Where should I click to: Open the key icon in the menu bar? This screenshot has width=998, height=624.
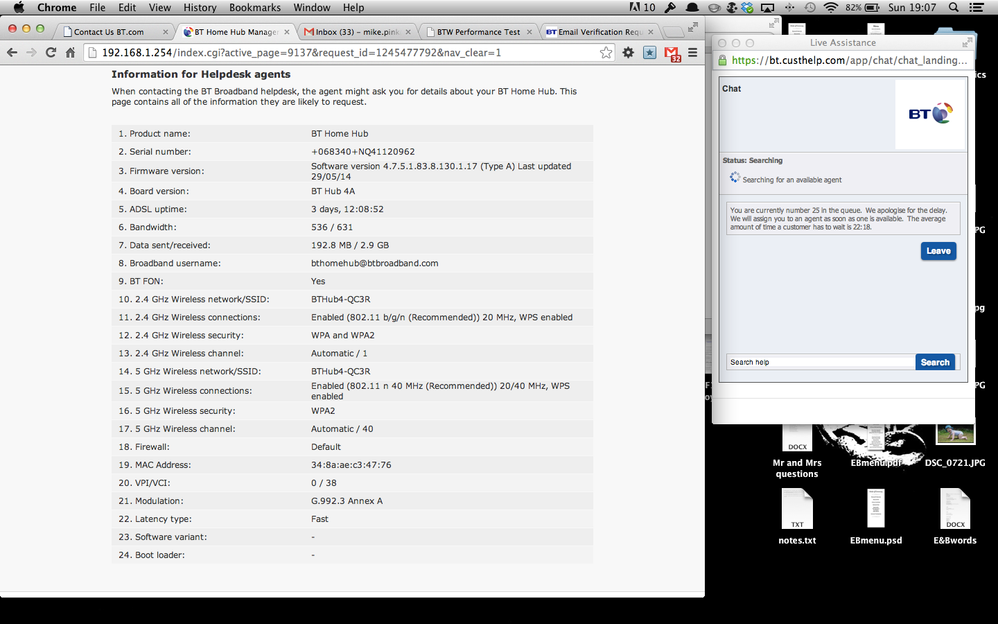tap(670, 7)
